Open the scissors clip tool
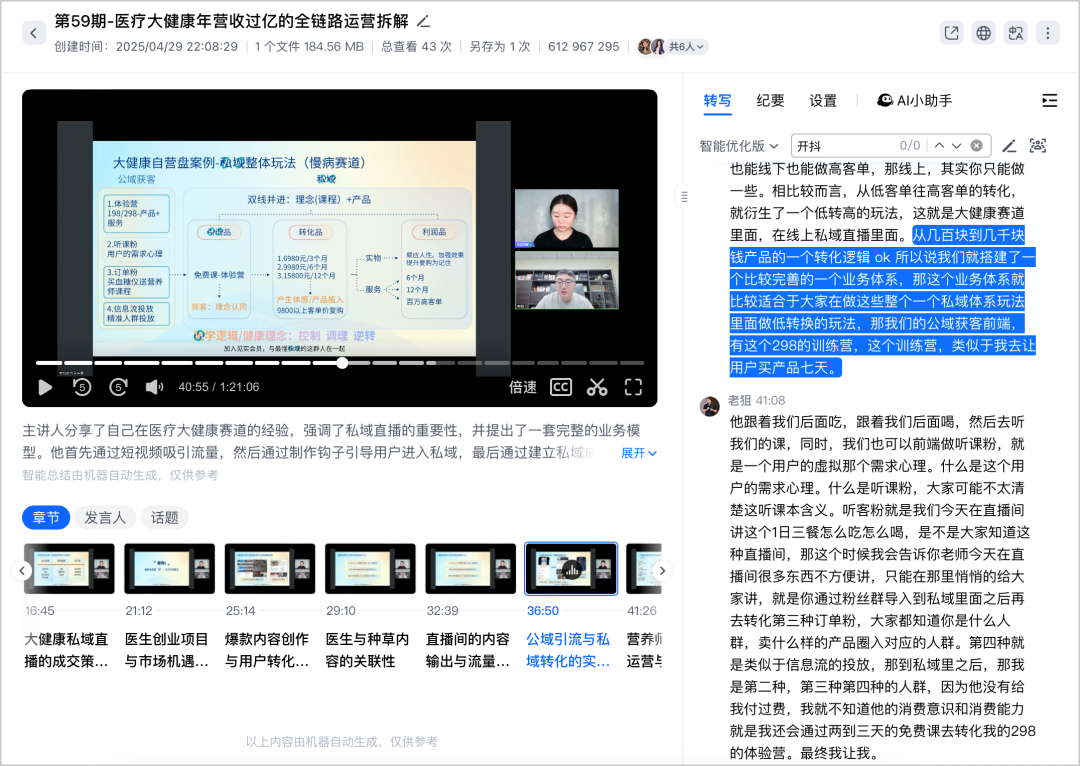Image resolution: width=1080 pixels, height=766 pixels. click(597, 387)
